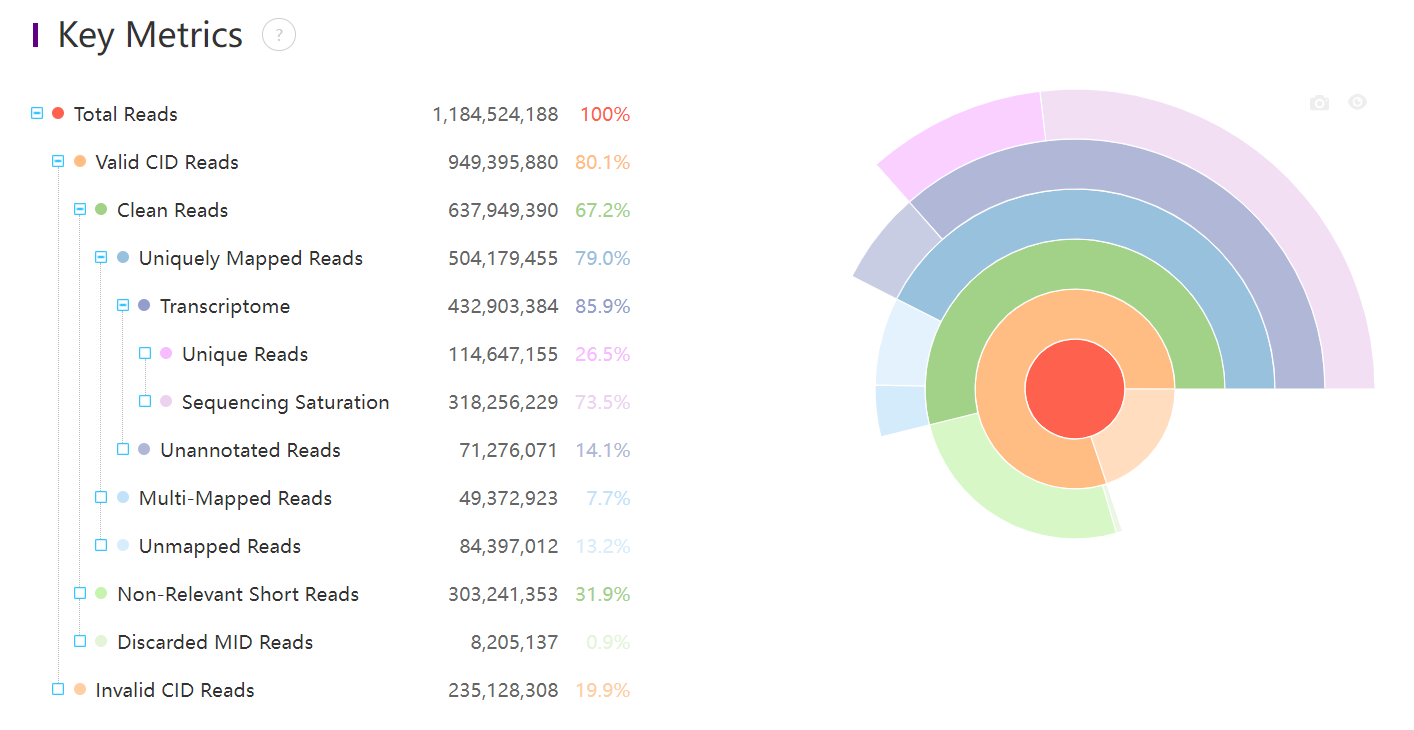Click the 67.2% percentage
Screen dimensions: 1414x730
[603, 210]
